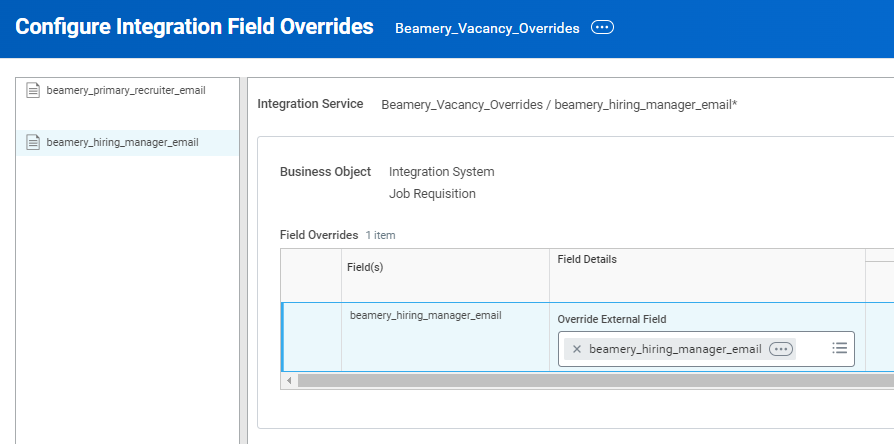894x444 pixels.
Task: Click the empty first cell of highlighted row
Action: pos(312,337)
